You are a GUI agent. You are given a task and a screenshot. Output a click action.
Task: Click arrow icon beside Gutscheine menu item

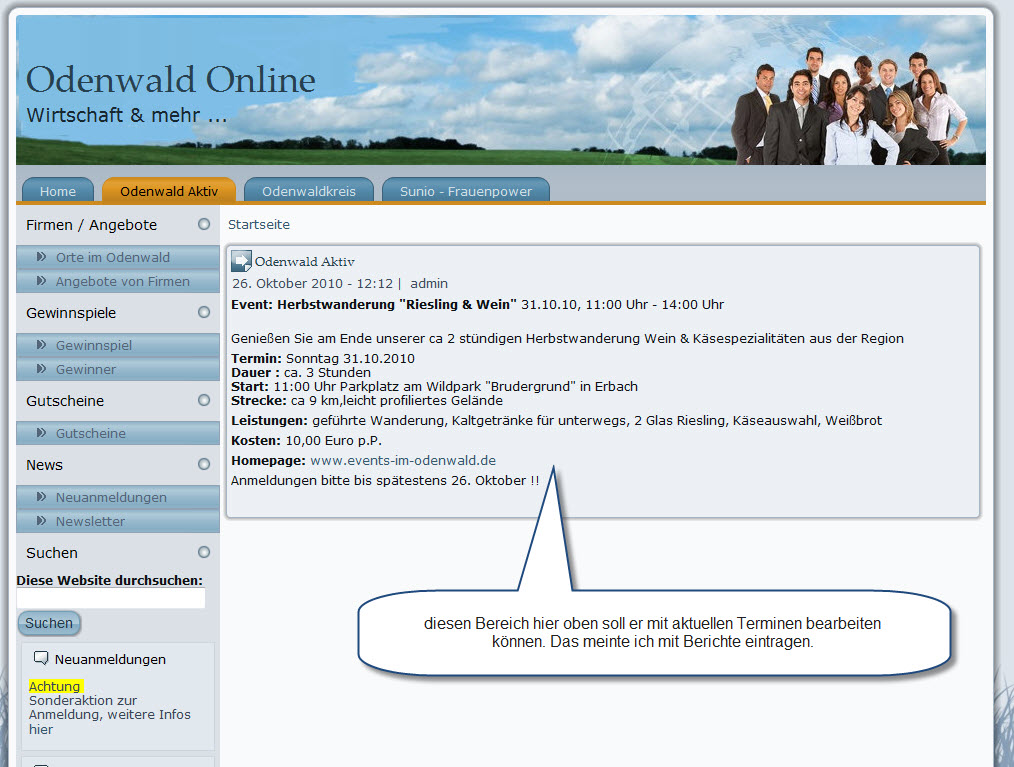42,433
